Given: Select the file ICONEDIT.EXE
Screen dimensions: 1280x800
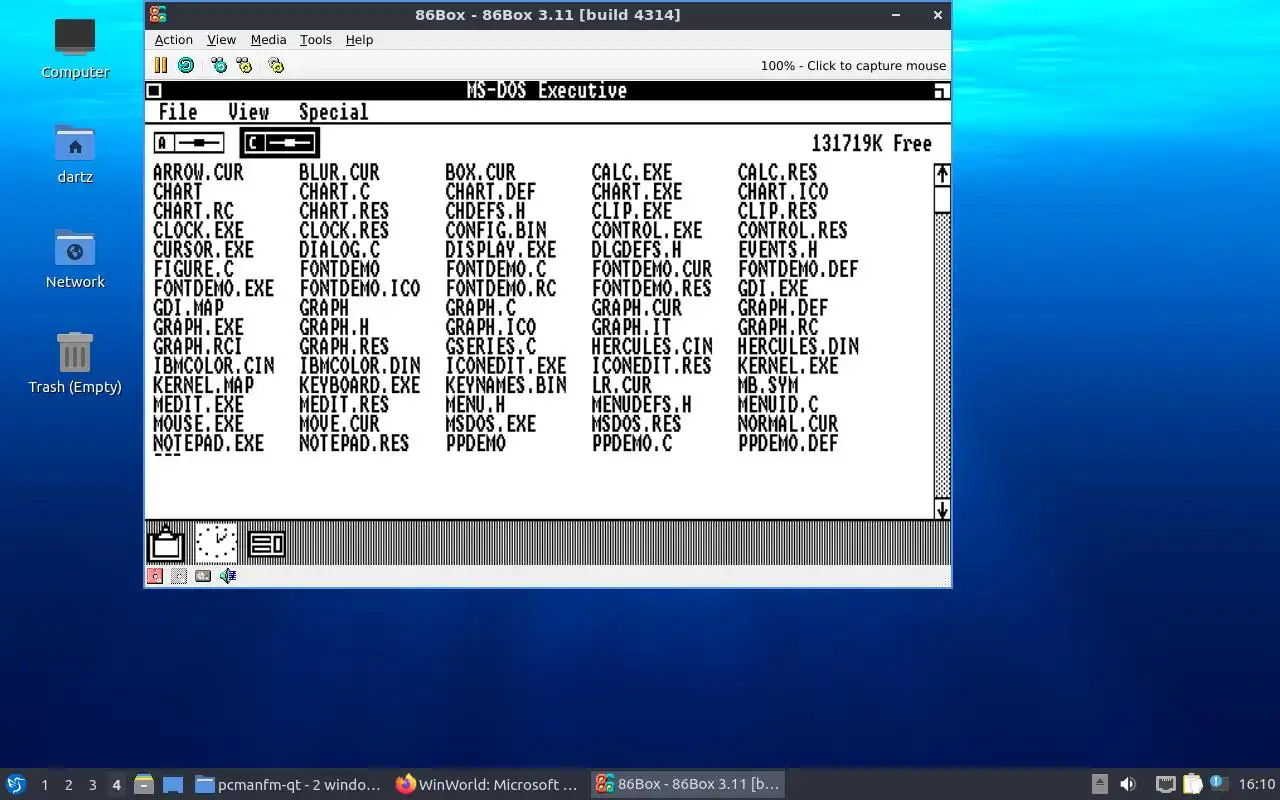Looking at the screenshot, I should pyautogui.click(x=505, y=366).
